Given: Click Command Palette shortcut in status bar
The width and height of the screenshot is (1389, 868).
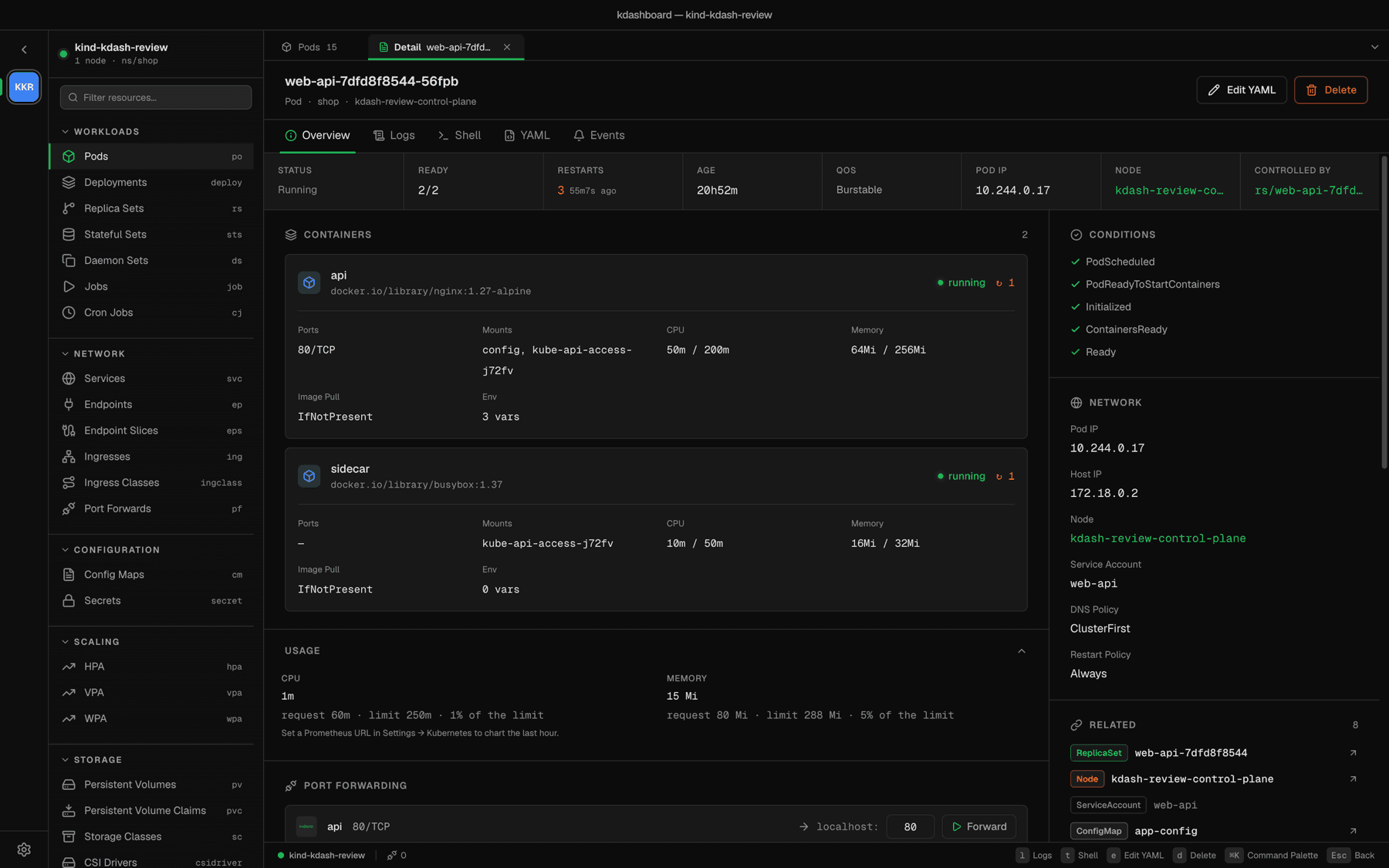Looking at the screenshot, I should 1272,855.
